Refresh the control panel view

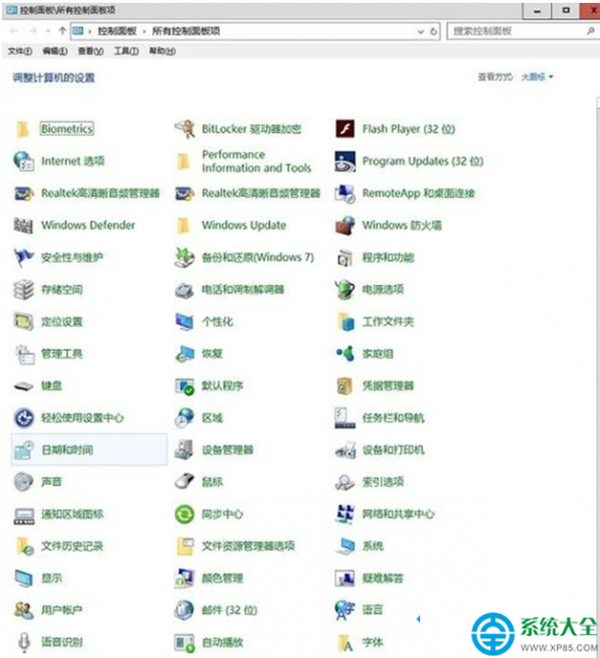[x=434, y=31]
